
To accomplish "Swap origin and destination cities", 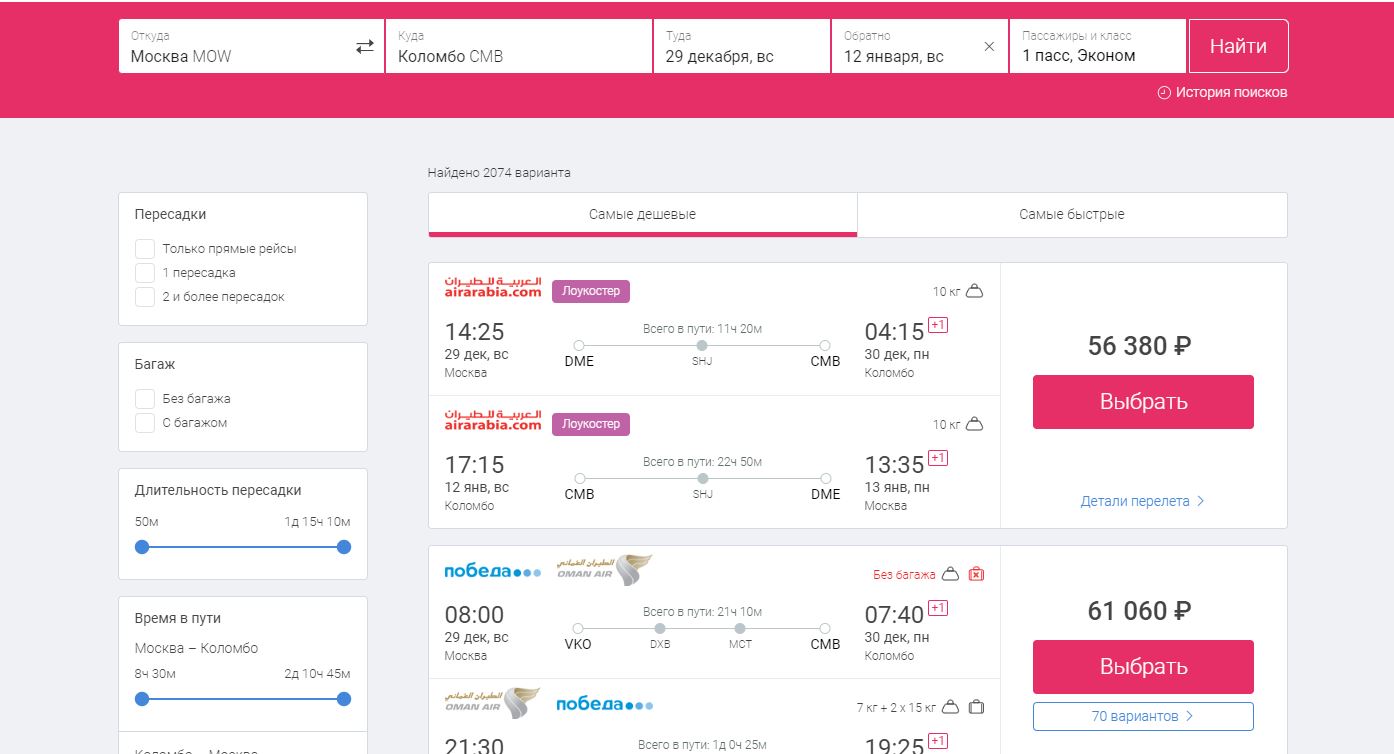I will (365, 47).
